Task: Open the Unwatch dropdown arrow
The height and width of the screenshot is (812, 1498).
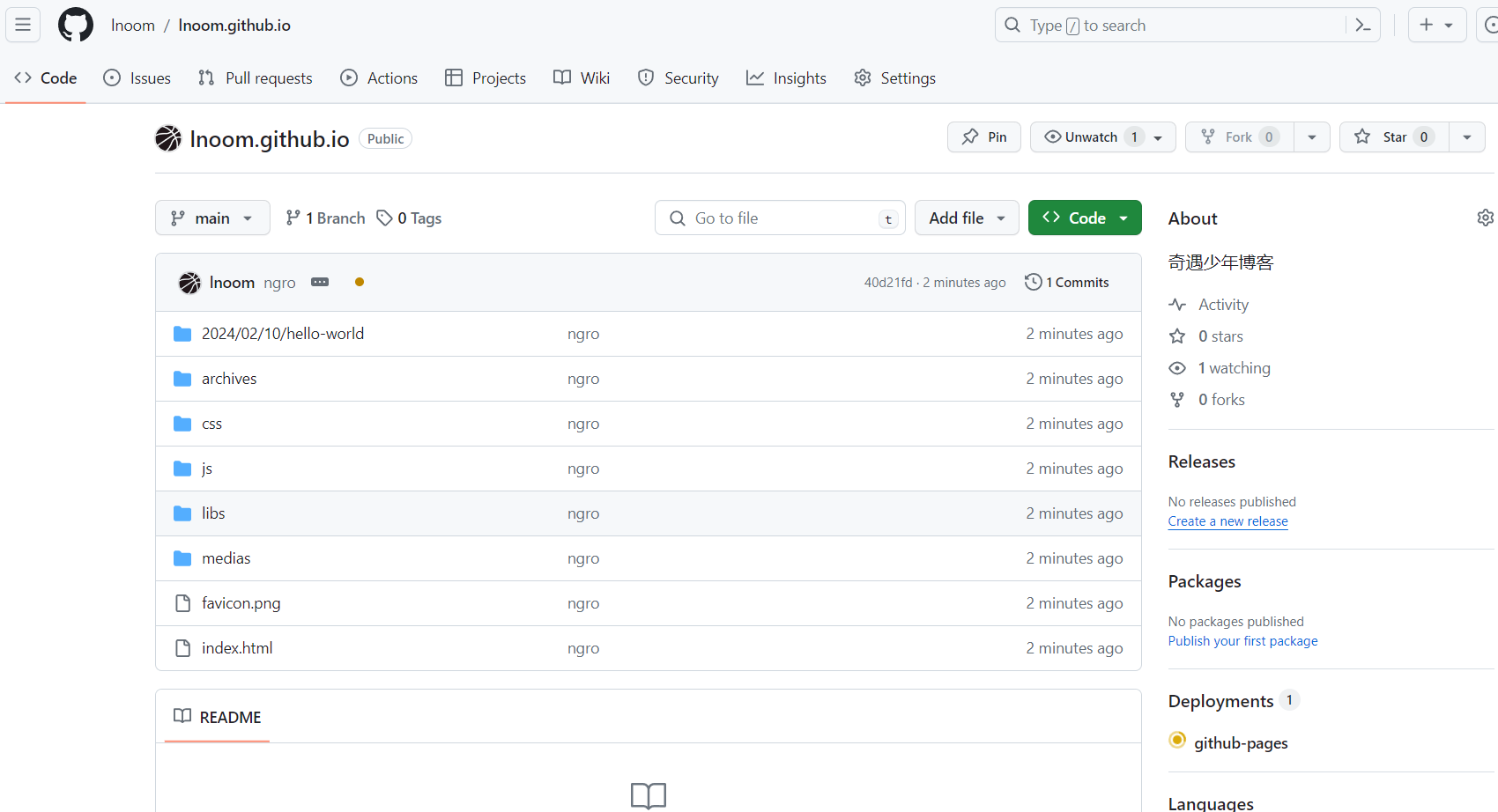Action: tap(1159, 137)
